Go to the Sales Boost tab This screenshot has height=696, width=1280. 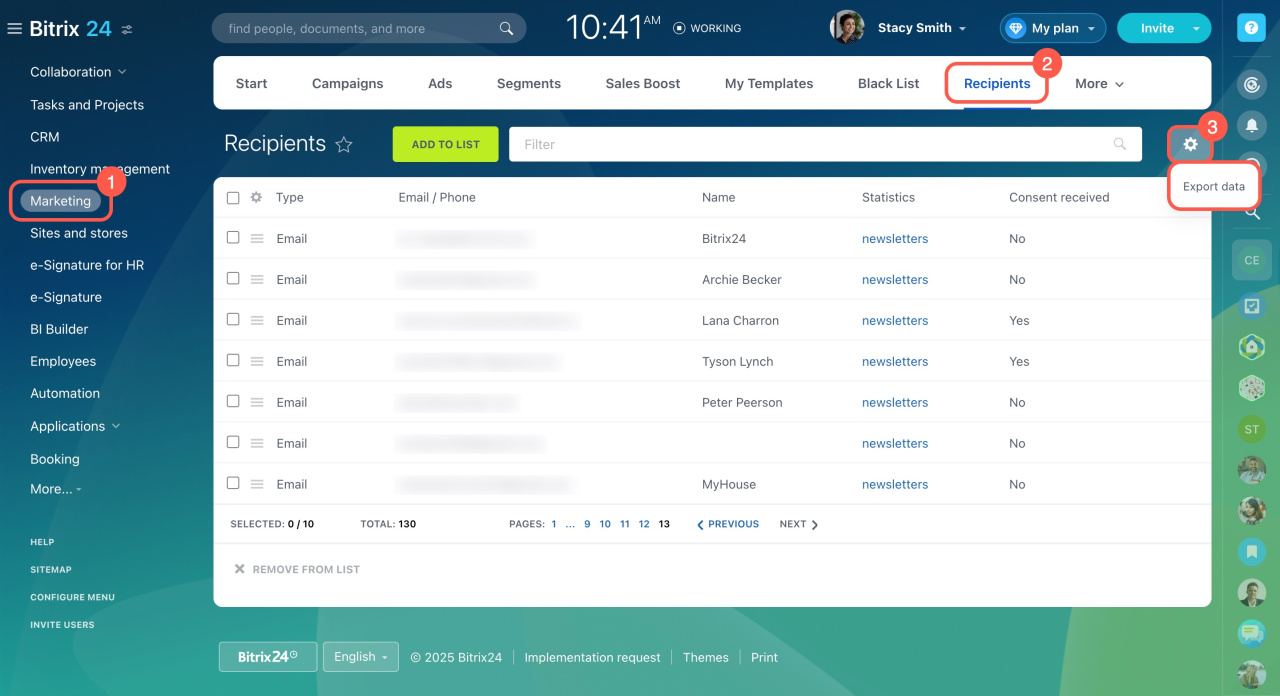(x=643, y=84)
